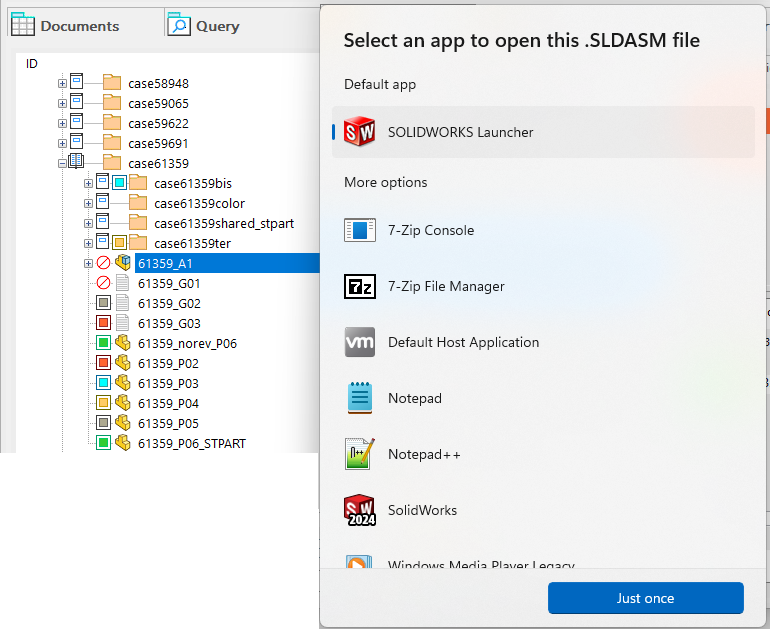Choose SOLIDWORKS Launcher as default app

[543, 132]
